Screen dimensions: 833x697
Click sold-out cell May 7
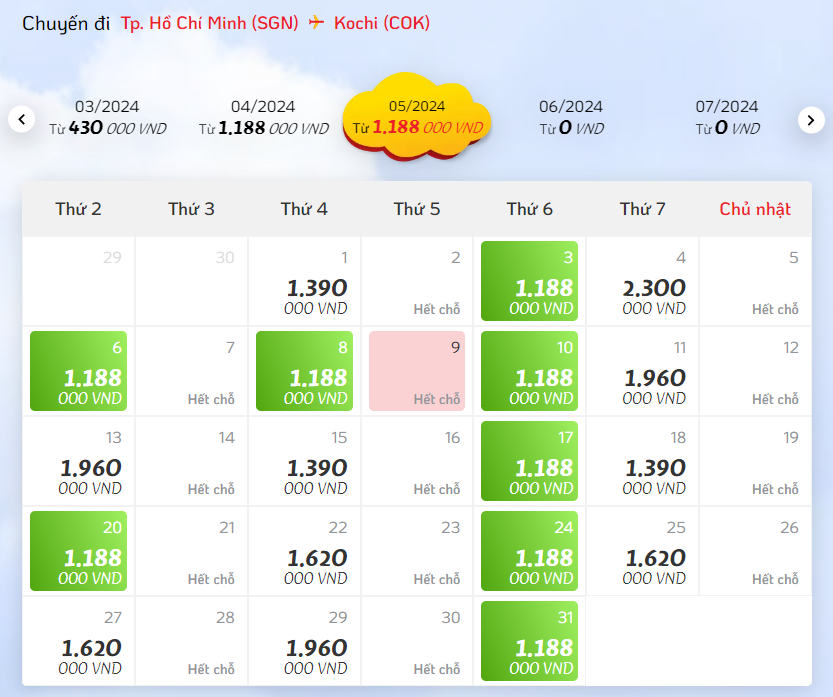click(191, 371)
